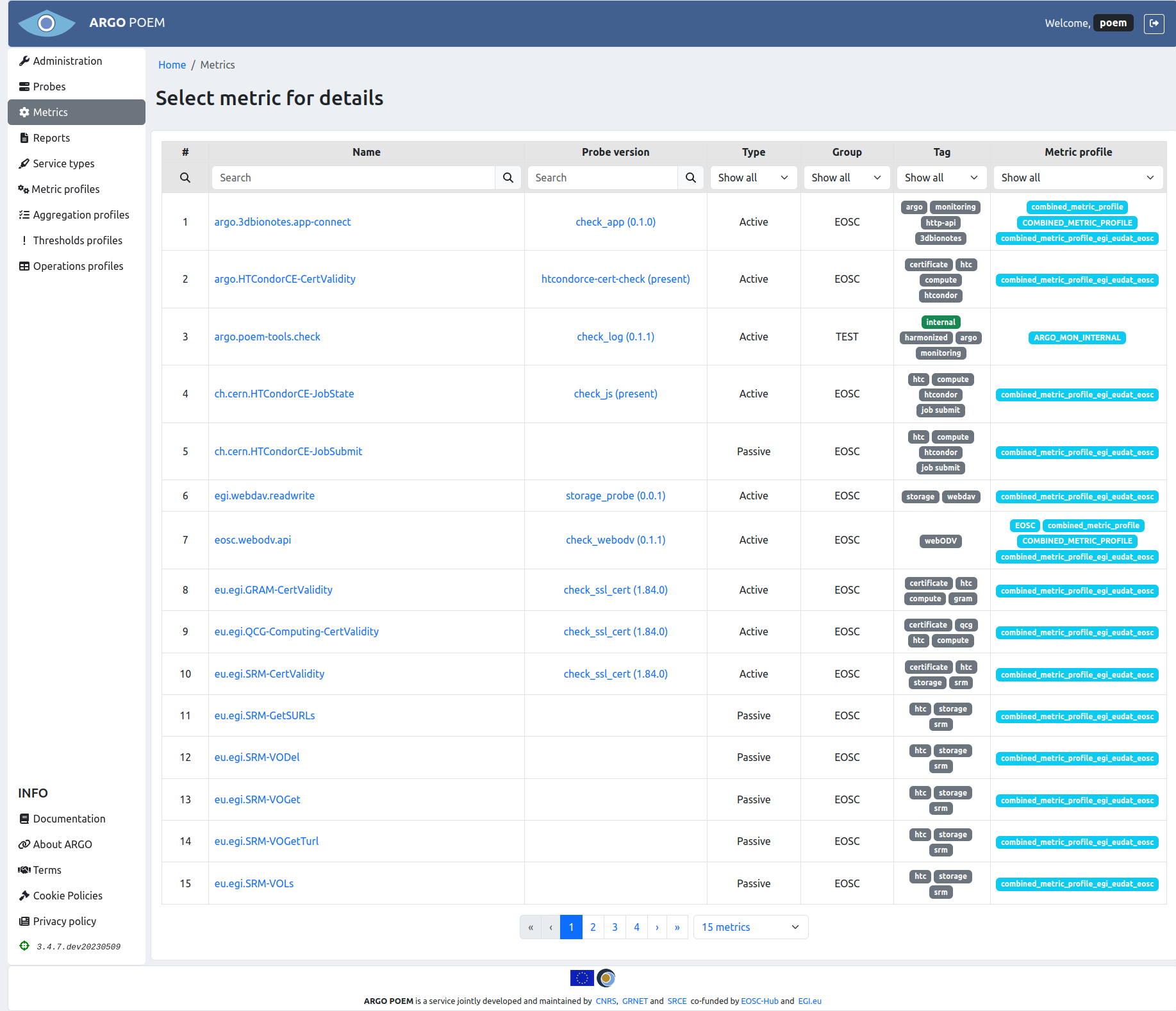Click the Administration wrench icon

tap(24, 60)
